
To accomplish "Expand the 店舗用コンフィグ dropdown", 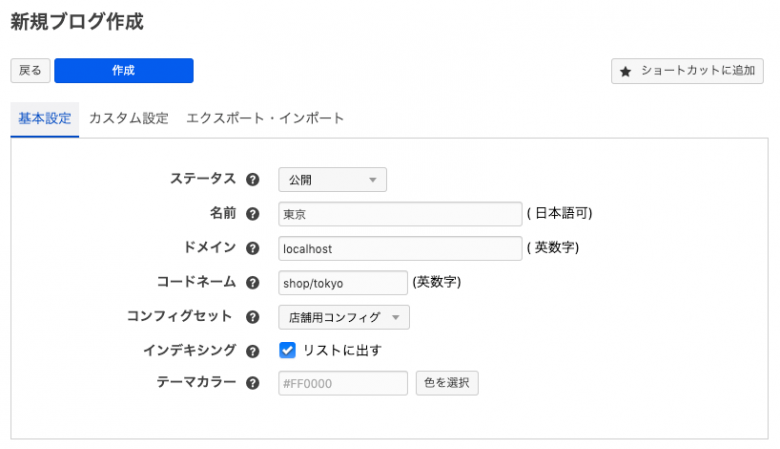I will (343, 317).
